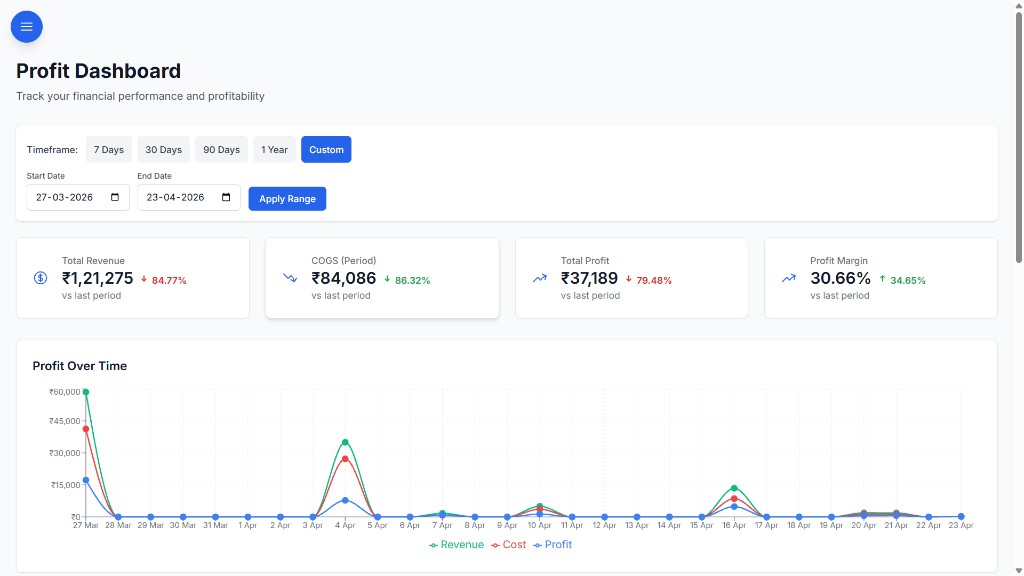
Task: Select the 30 Days timeframe
Action: (x=163, y=150)
